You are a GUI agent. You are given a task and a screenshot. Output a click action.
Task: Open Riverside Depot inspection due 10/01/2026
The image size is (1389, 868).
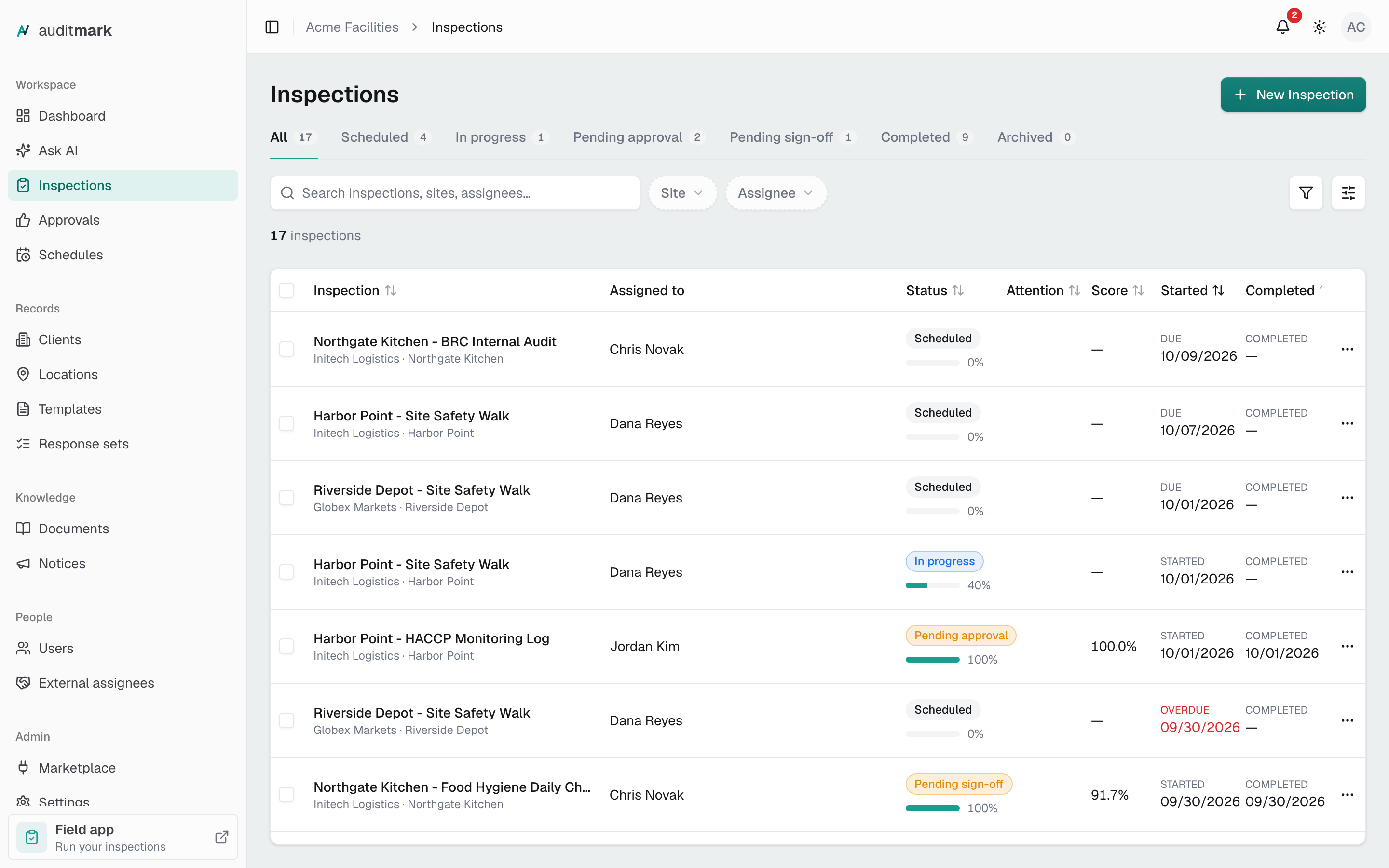tap(422, 490)
